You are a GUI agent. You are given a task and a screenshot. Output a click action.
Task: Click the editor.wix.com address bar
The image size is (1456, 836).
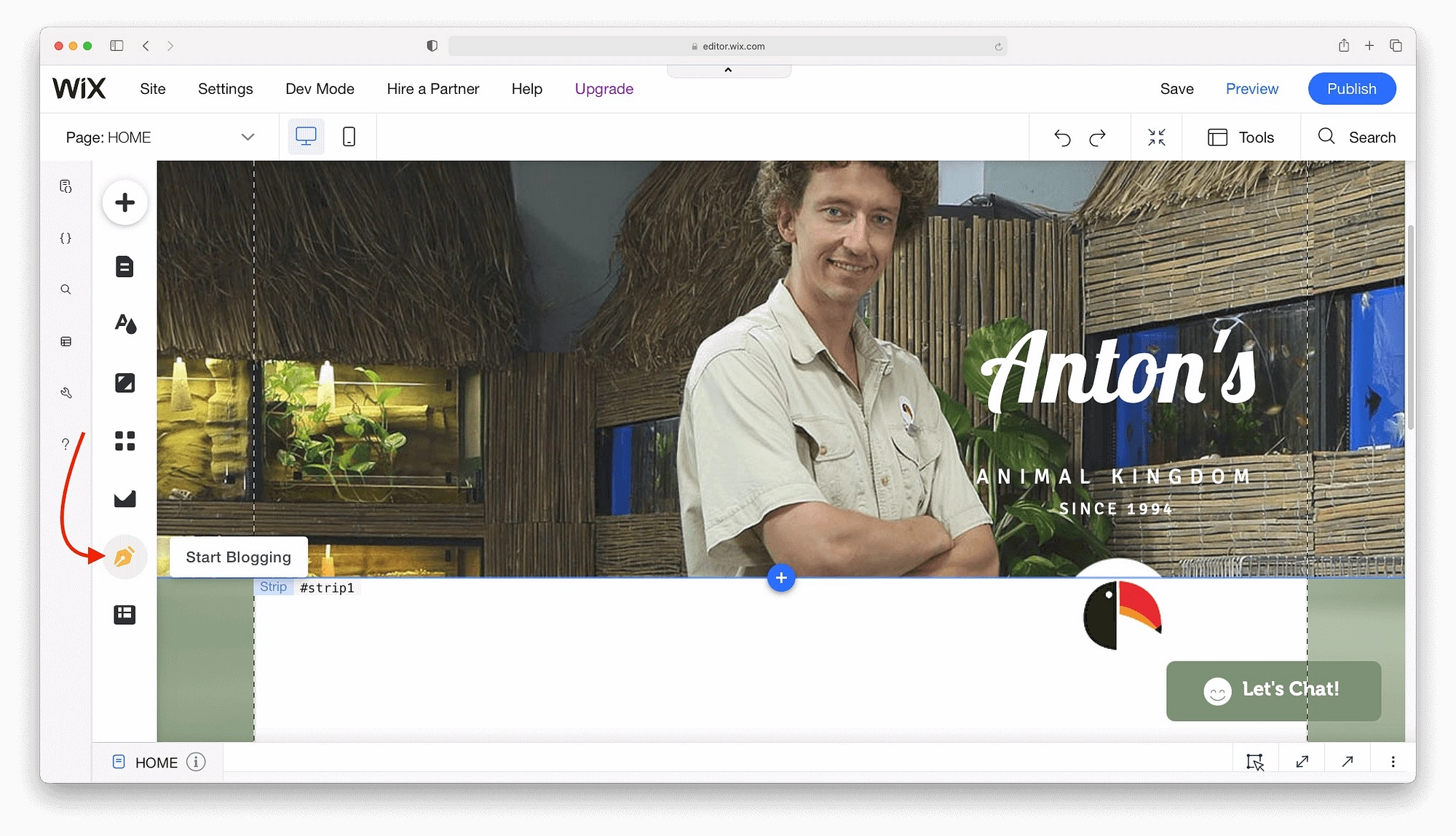click(728, 46)
